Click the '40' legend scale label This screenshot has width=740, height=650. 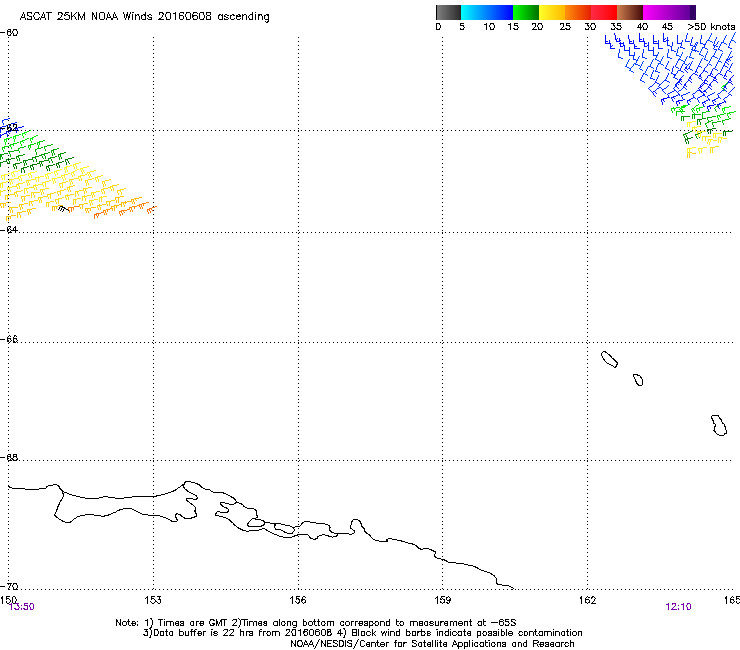[x=642, y=27]
